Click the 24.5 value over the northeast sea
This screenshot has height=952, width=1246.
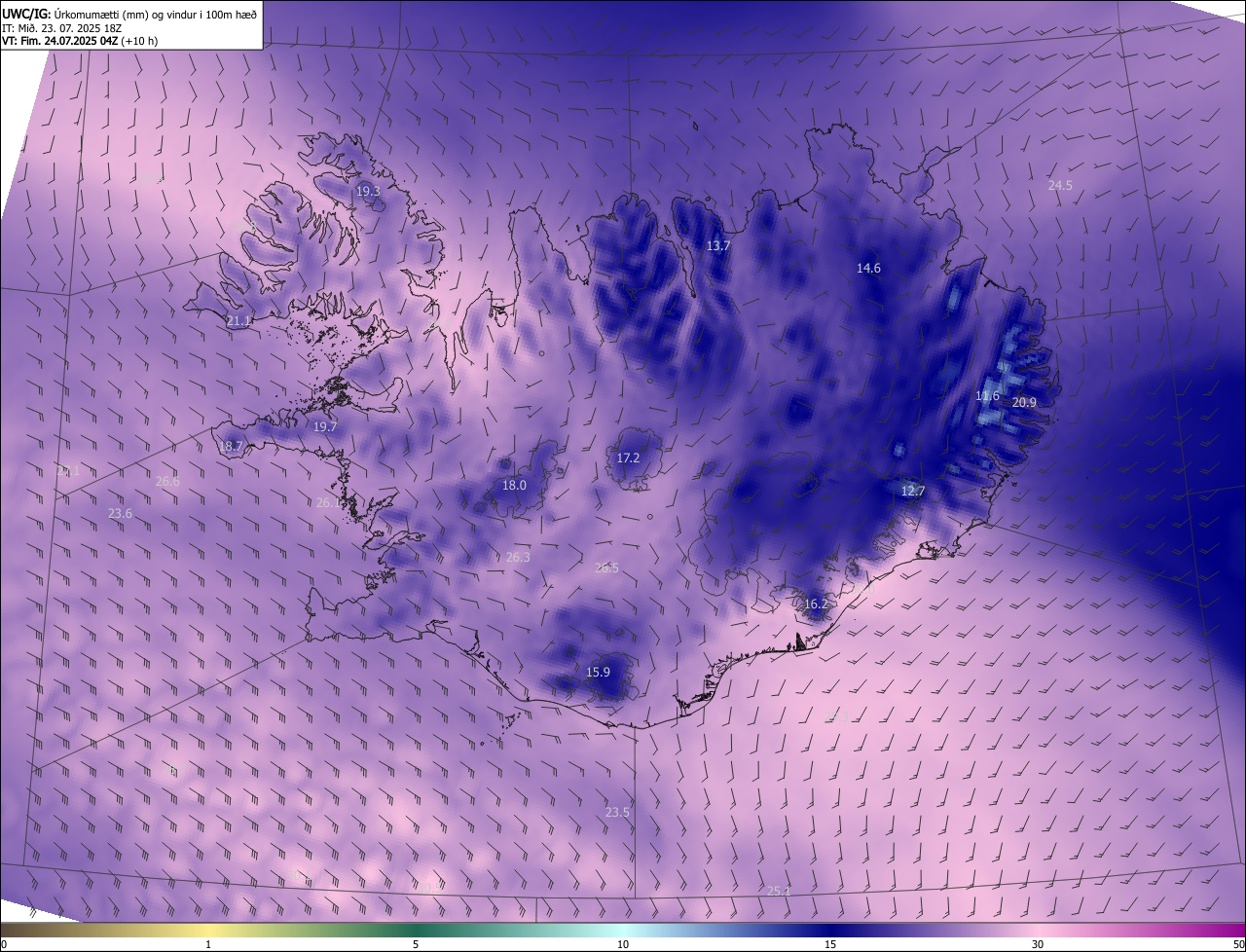[x=1060, y=185]
